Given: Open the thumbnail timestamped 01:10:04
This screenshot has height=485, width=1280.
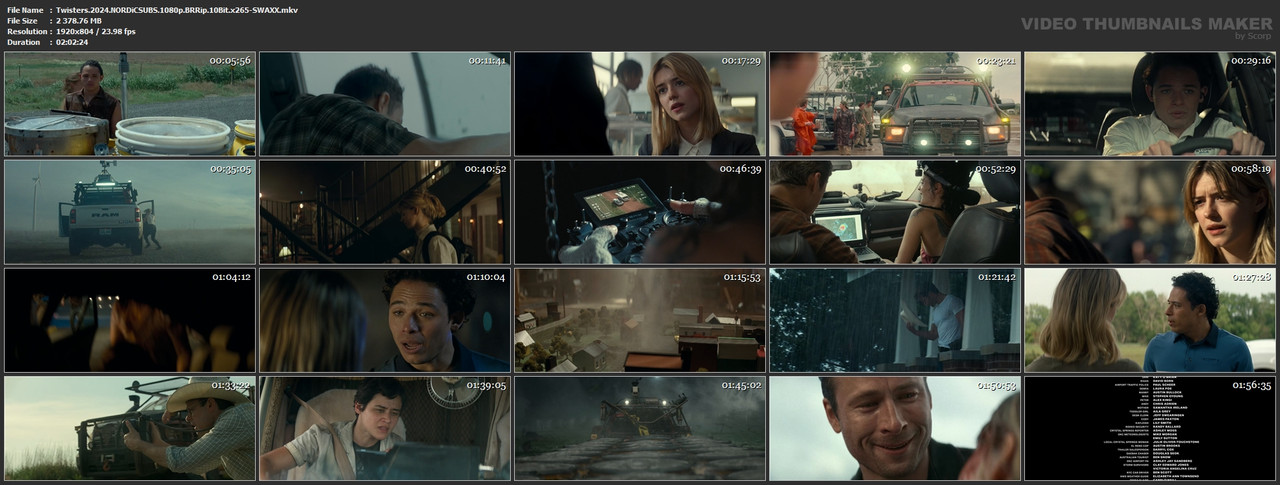Looking at the screenshot, I should click(x=385, y=320).
